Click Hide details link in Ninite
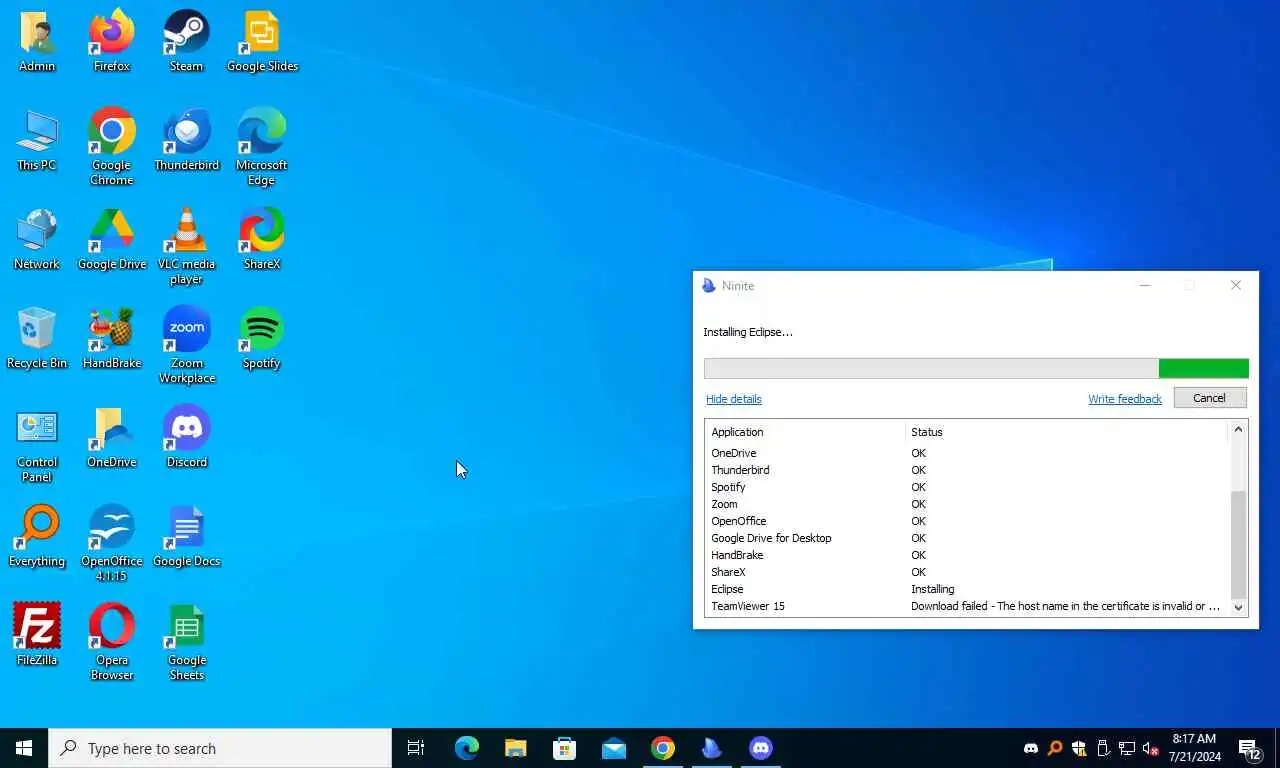 point(734,399)
